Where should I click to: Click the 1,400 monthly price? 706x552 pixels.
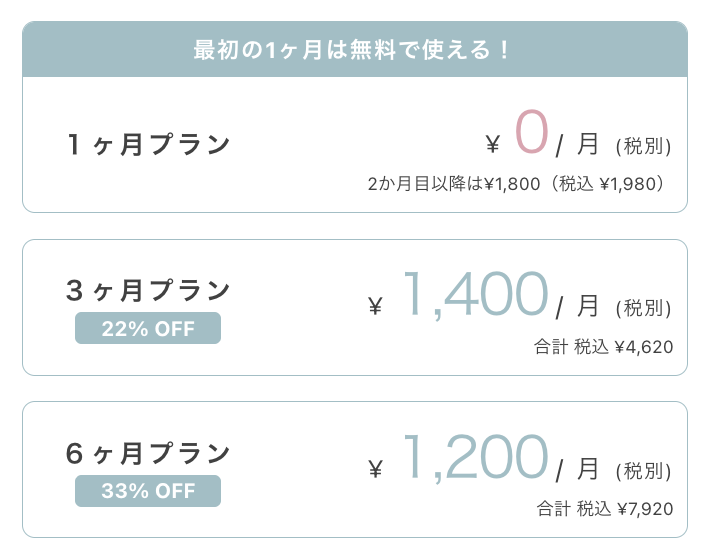pos(474,295)
